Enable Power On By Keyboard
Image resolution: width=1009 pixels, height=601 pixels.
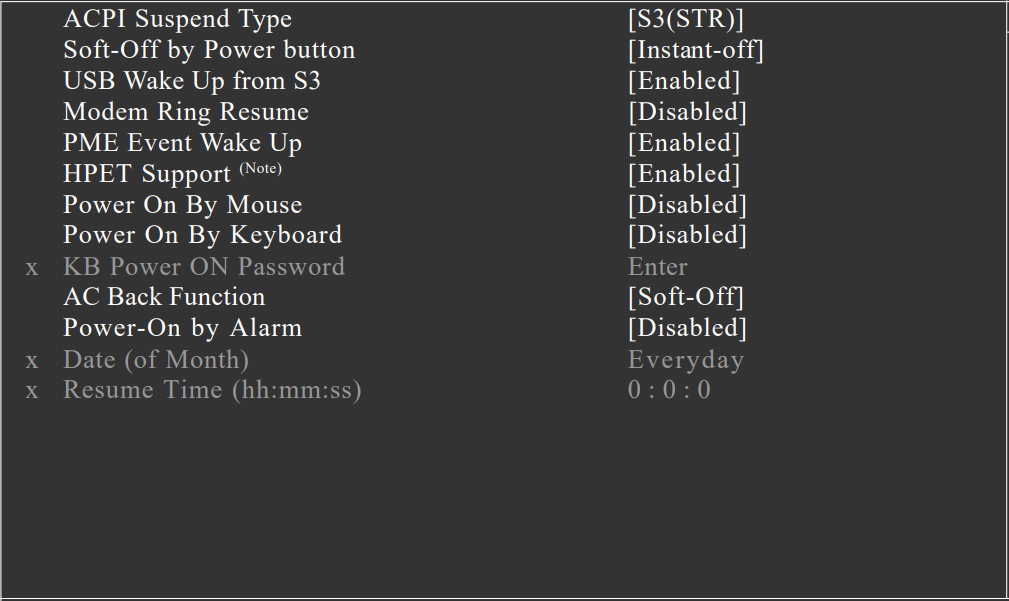click(203, 235)
